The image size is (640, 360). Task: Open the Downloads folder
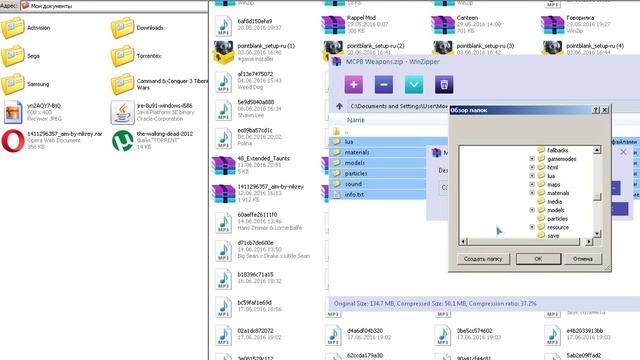pyautogui.click(x=137, y=28)
